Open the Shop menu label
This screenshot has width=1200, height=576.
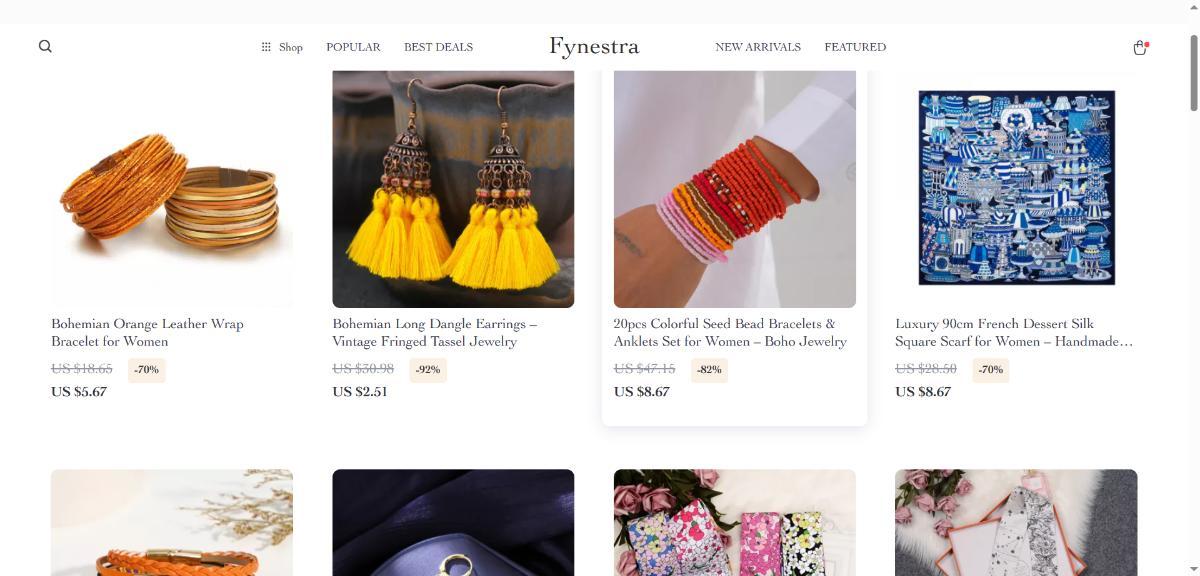click(291, 47)
